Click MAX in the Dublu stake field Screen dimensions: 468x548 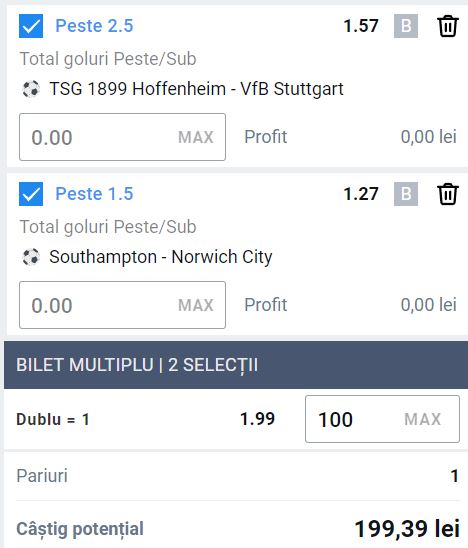(423, 419)
